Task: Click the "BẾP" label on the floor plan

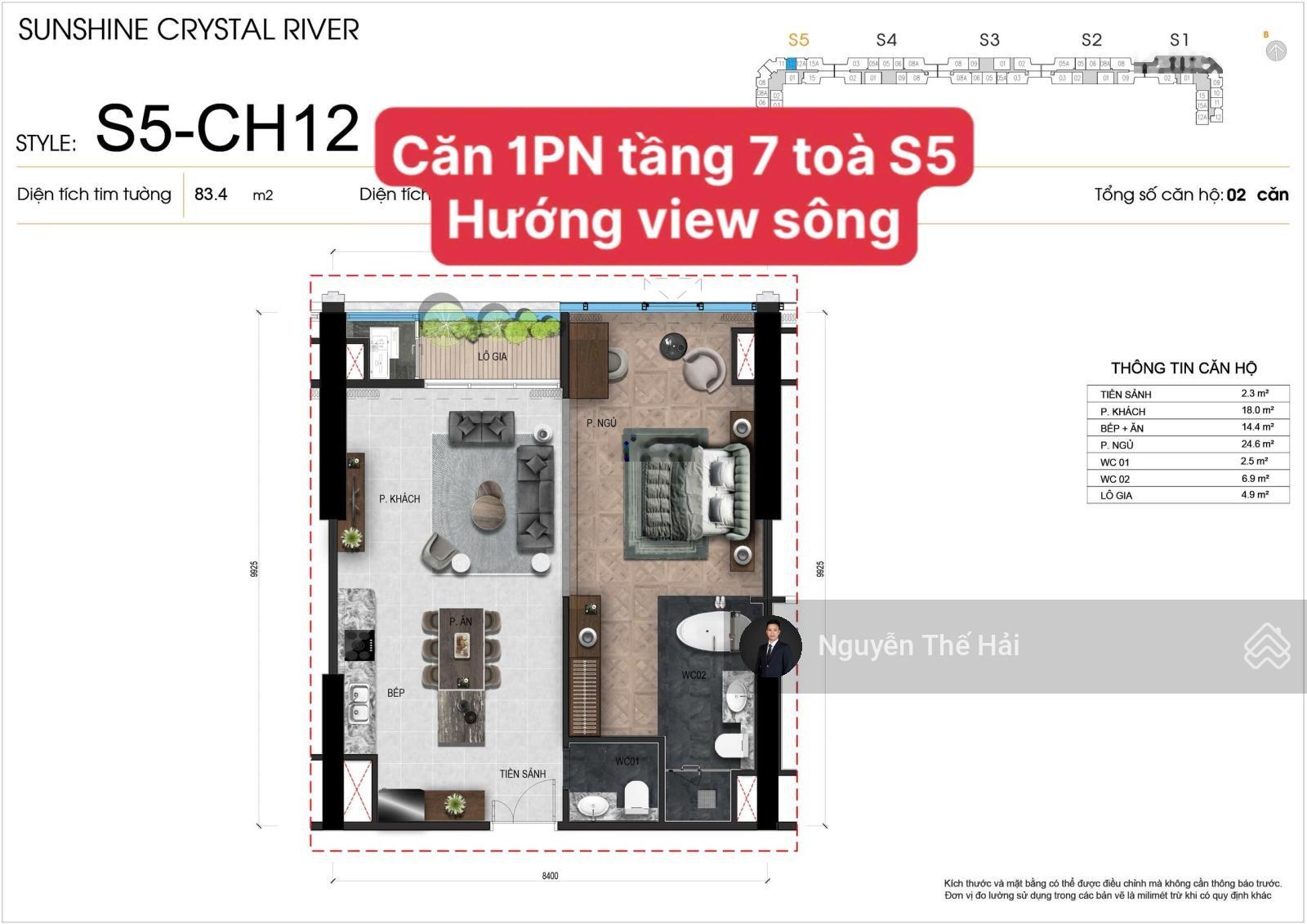Action: point(395,693)
